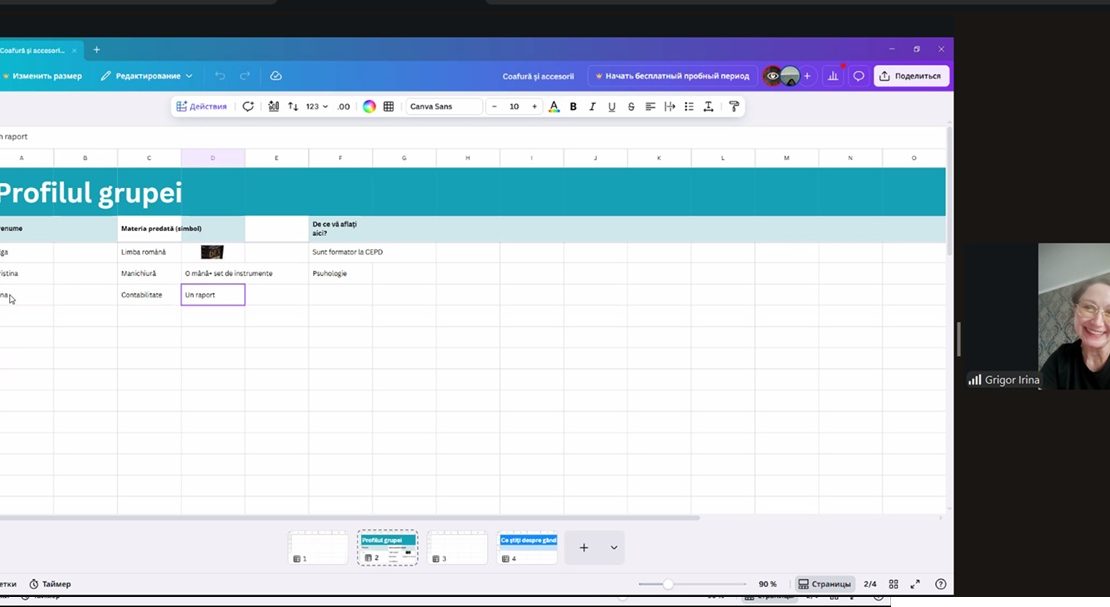
Task: Toggle the Страницы pages view
Action: click(x=824, y=584)
